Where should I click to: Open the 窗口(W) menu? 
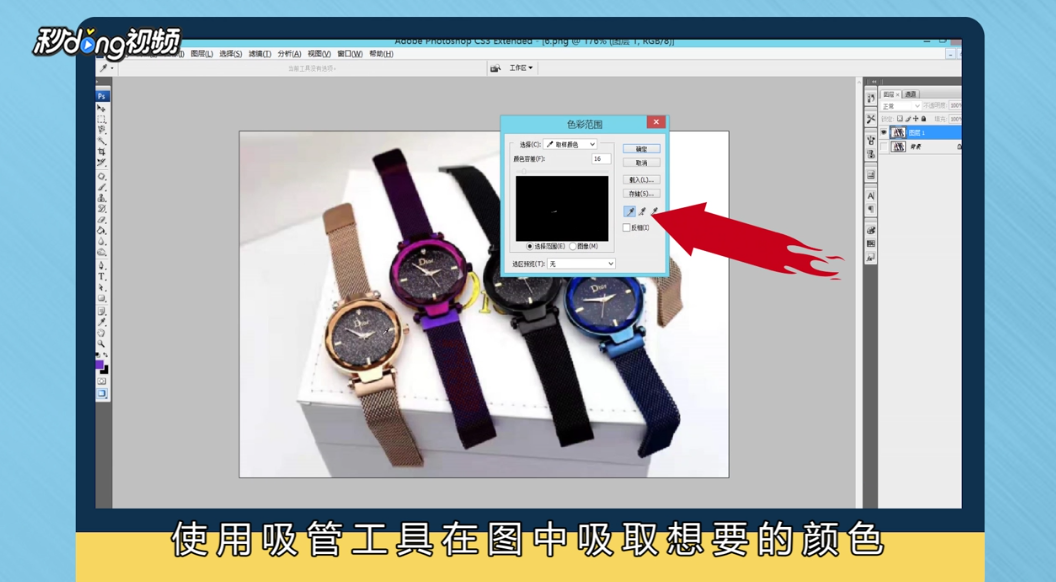coord(350,54)
